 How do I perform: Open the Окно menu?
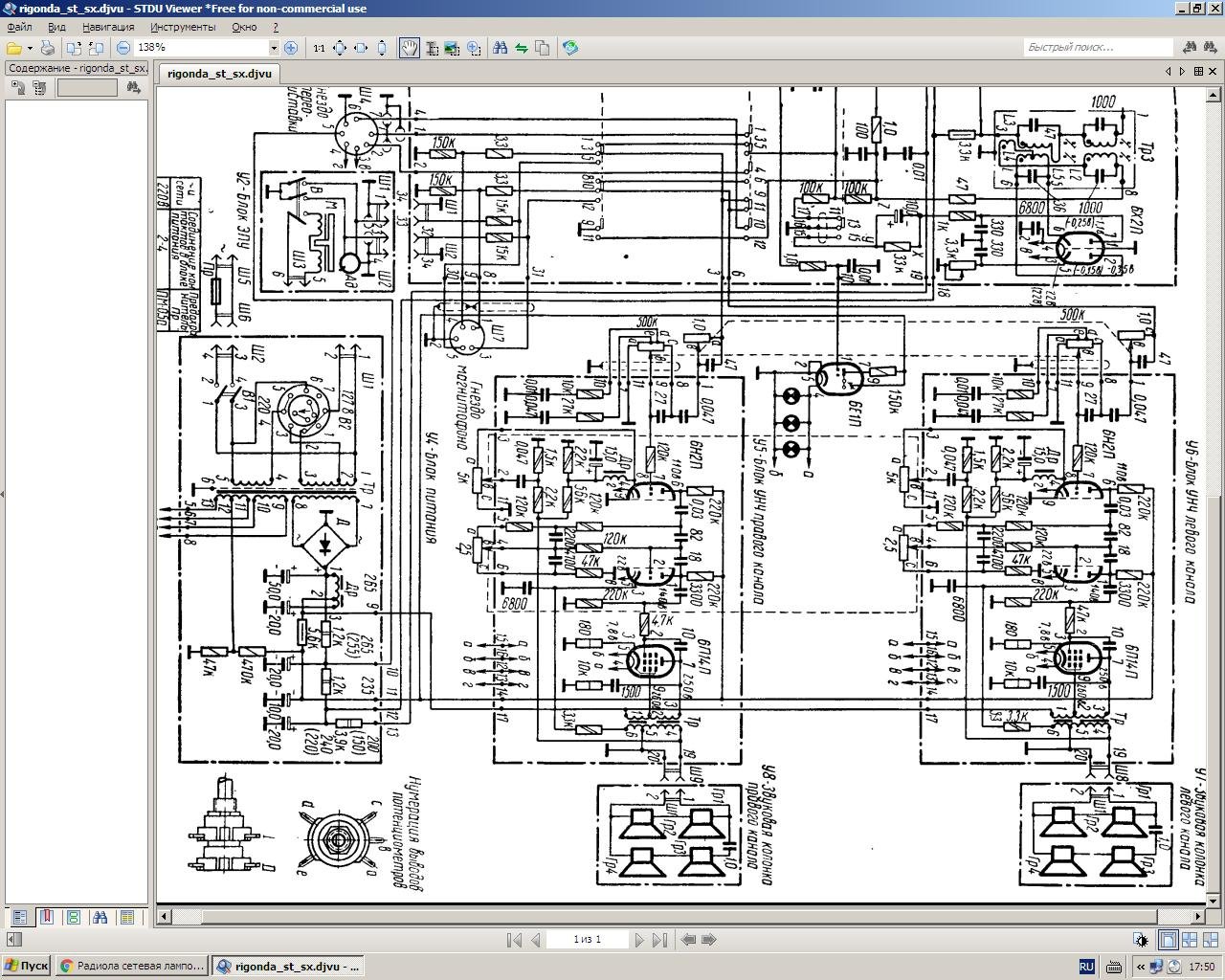(244, 27)
